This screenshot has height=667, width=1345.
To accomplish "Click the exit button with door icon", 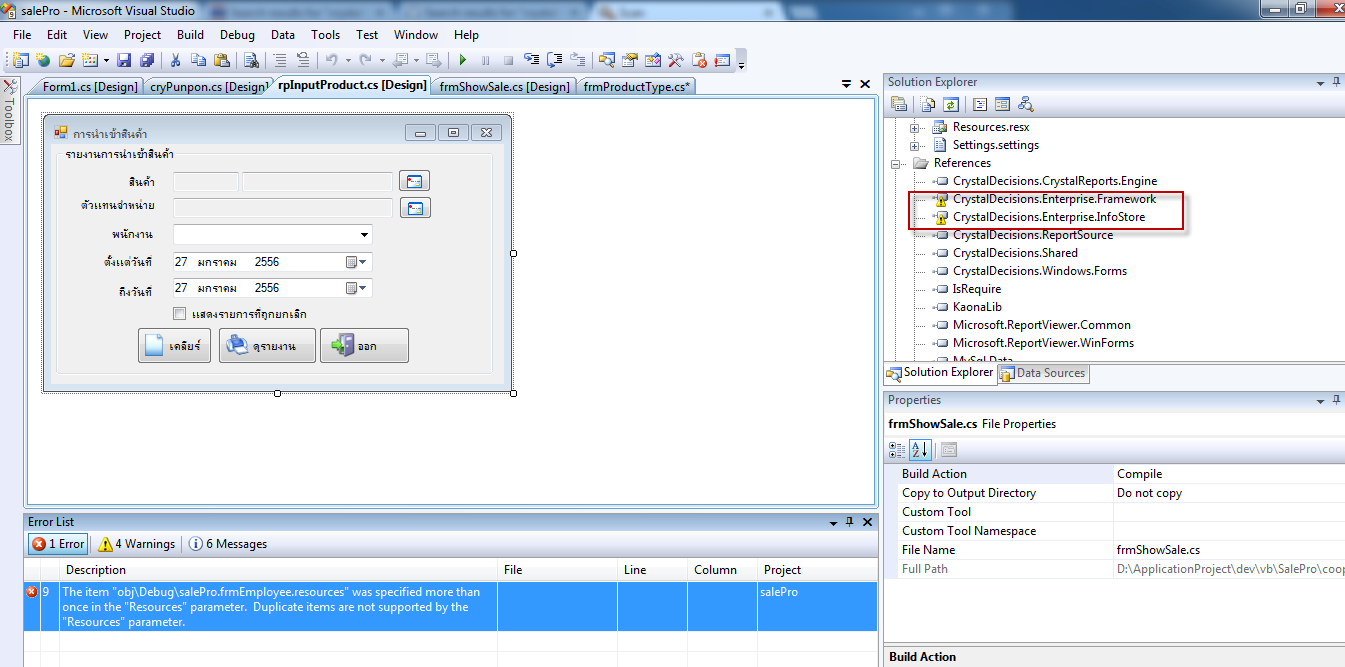I will click(x=364, y=345).
